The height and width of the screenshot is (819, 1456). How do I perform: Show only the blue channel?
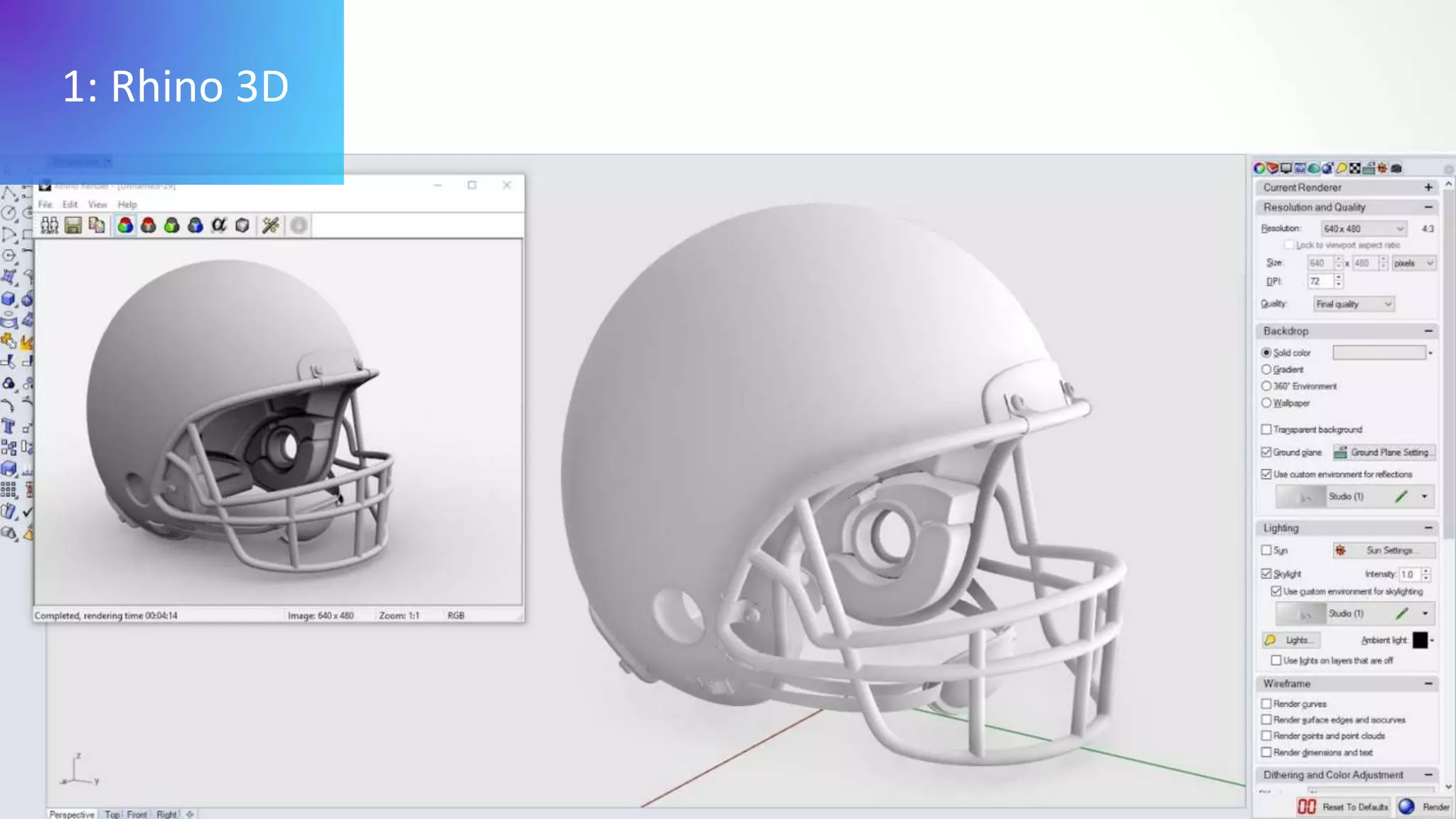(x=195, y=225)
